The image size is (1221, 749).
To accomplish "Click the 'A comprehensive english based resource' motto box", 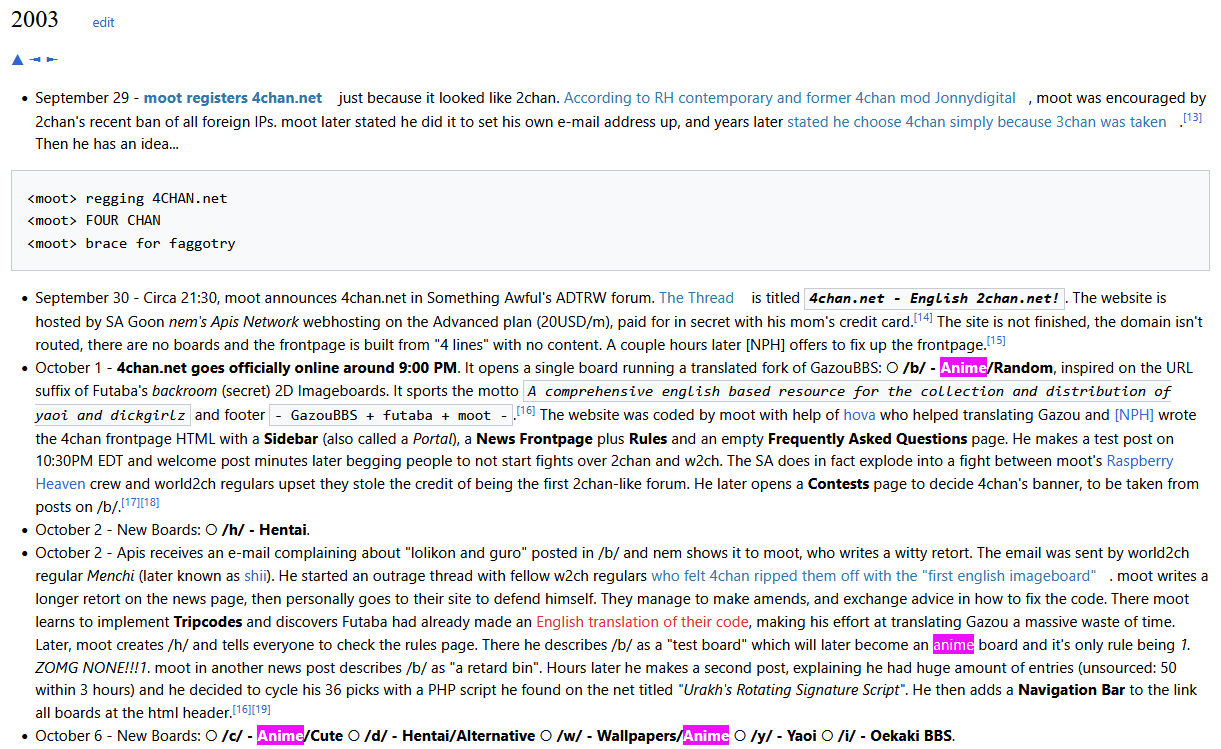I will [x=848, y=391].
